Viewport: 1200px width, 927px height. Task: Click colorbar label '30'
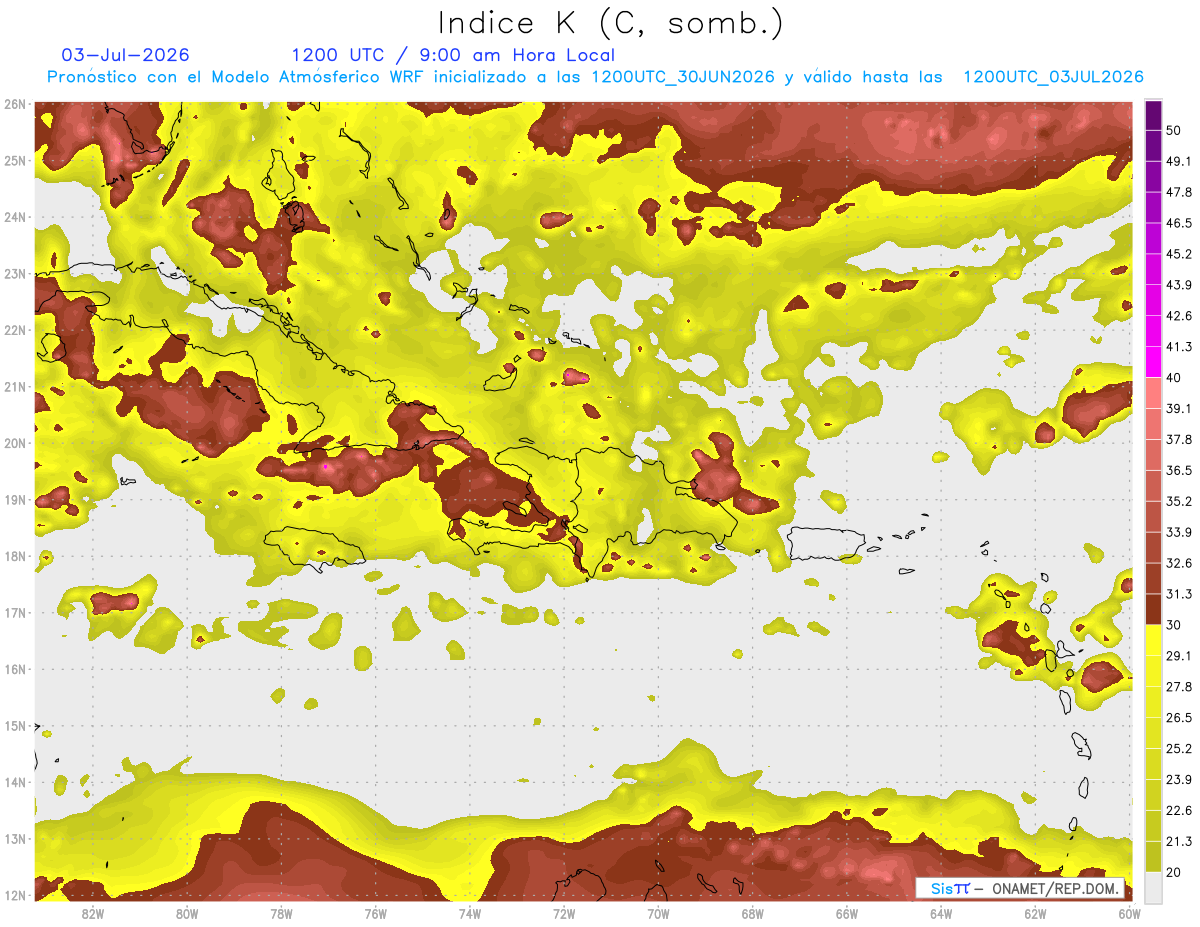coord(1174,624)
